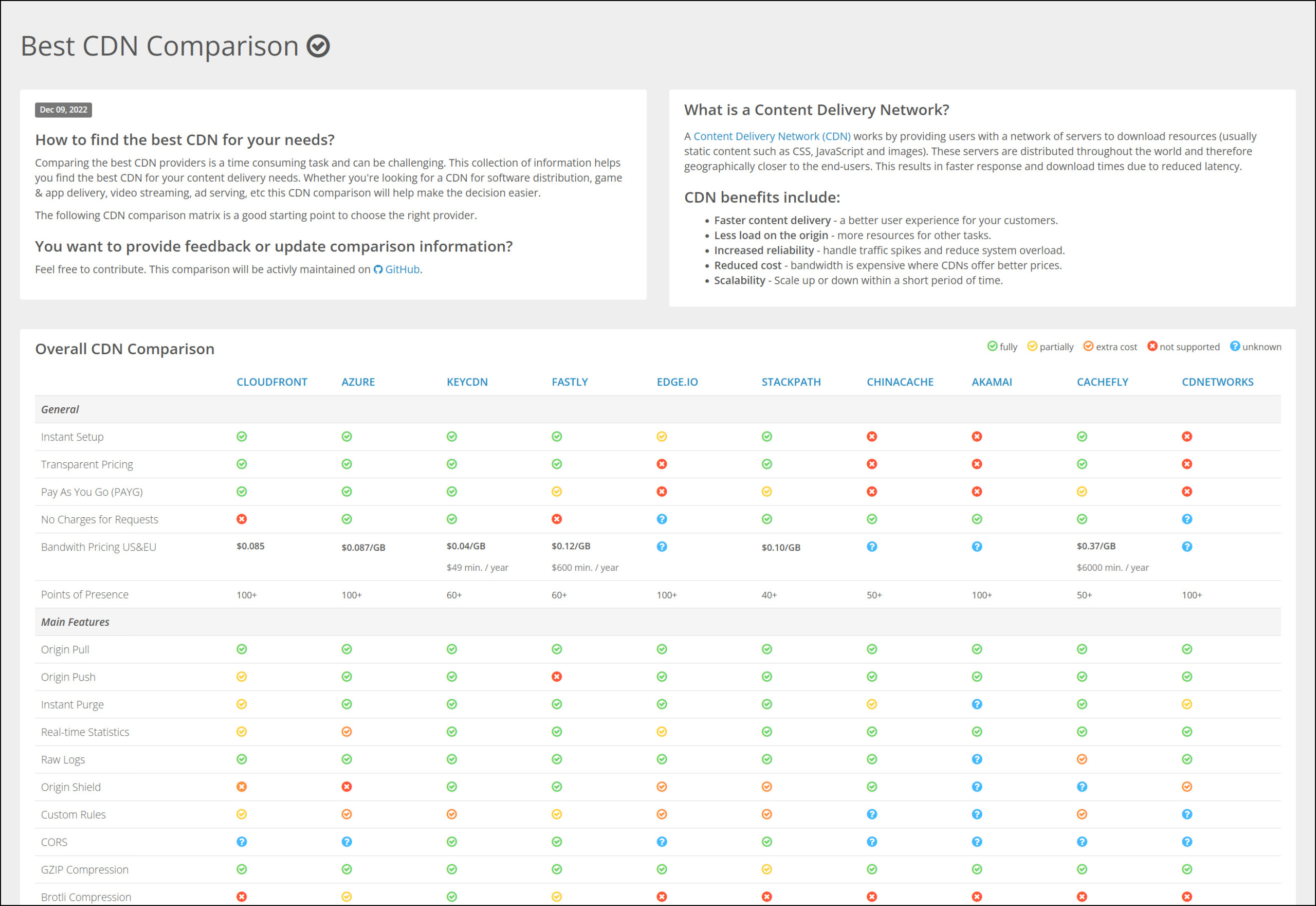
Task: Click Raw Logs extra cost icon for CACHEFLY
Action: pos(1082,759)
